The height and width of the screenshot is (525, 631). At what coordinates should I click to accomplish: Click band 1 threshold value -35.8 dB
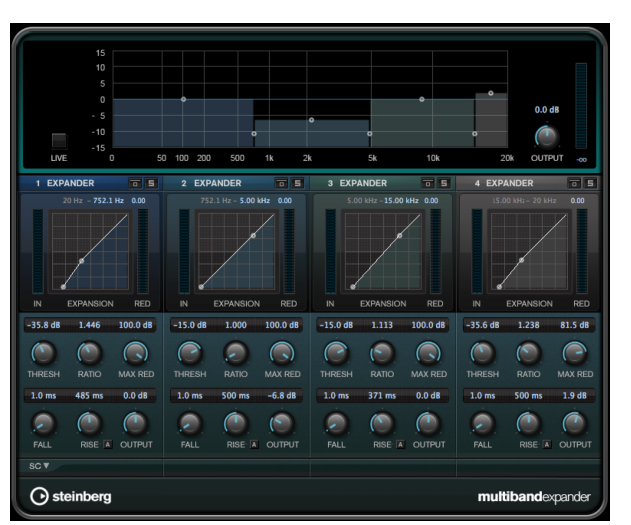click(x=43, y=325)
